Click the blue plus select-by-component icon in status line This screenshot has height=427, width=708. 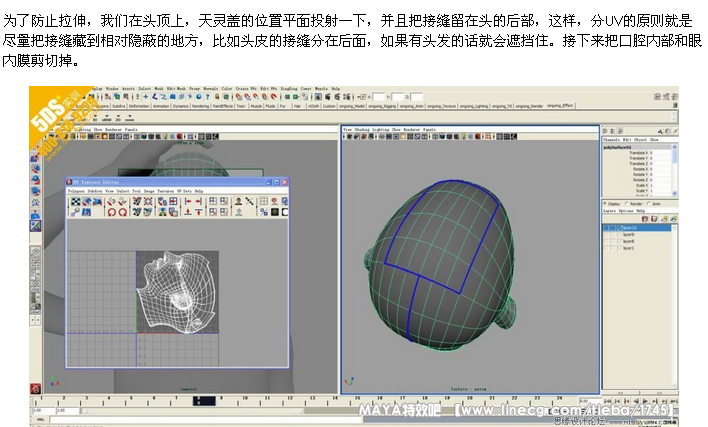(145, 97)
